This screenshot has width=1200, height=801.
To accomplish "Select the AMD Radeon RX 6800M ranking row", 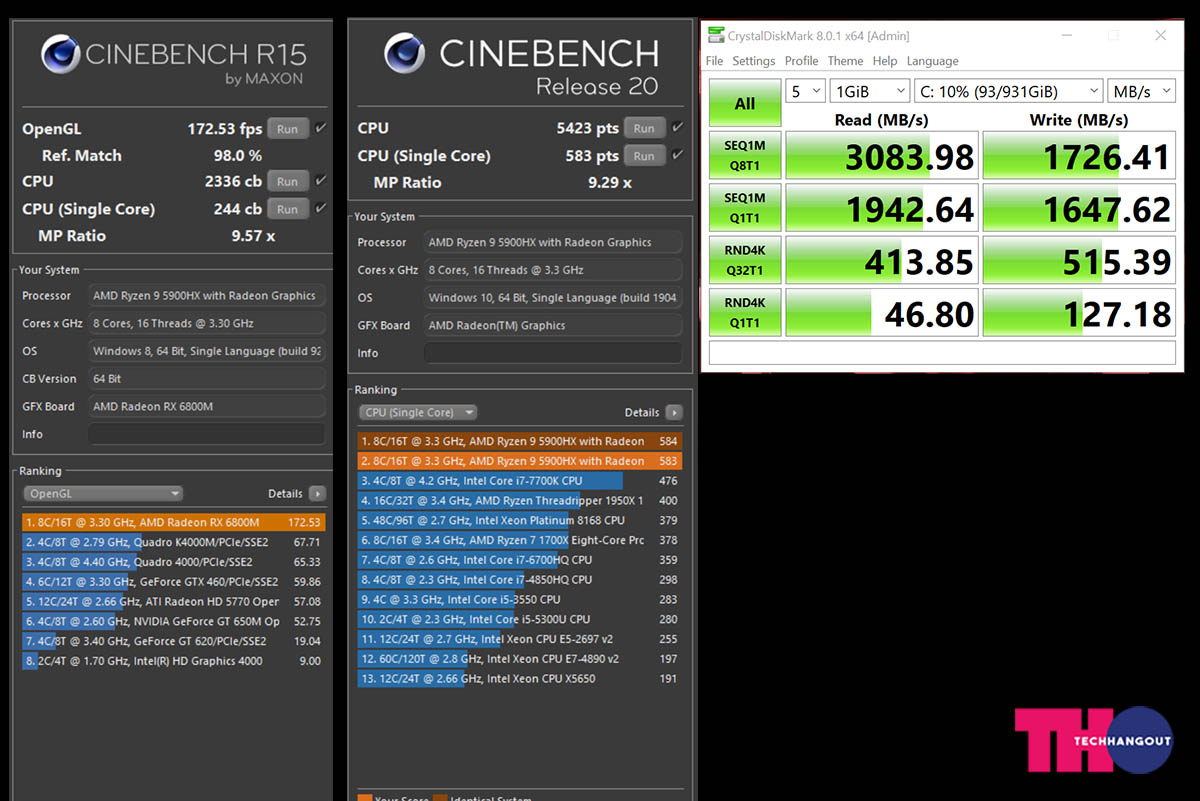I will click(173, 522).
